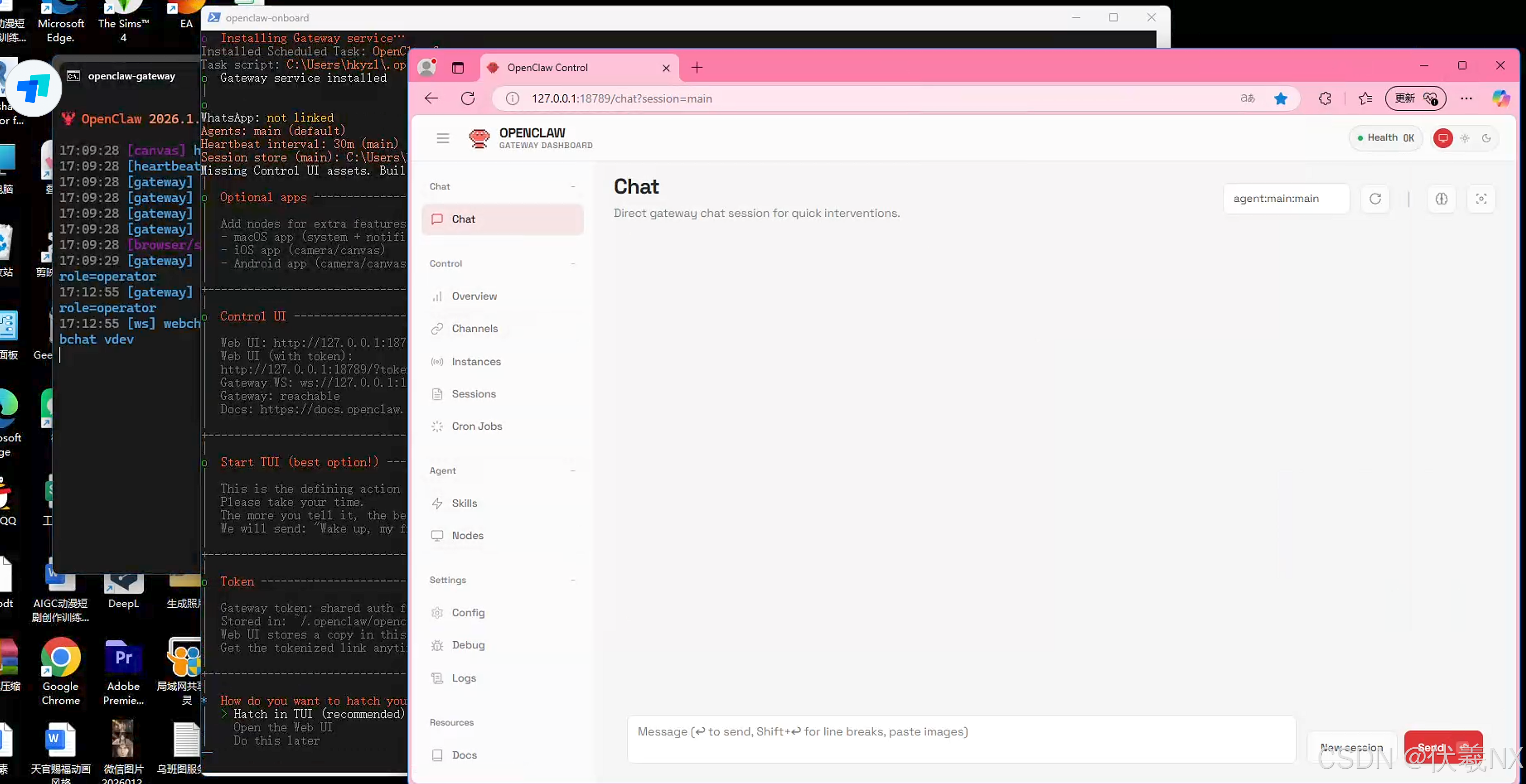Collapse the Settings section in sidebar
This screenshot has width=1526, height=784.
point(573,580)
